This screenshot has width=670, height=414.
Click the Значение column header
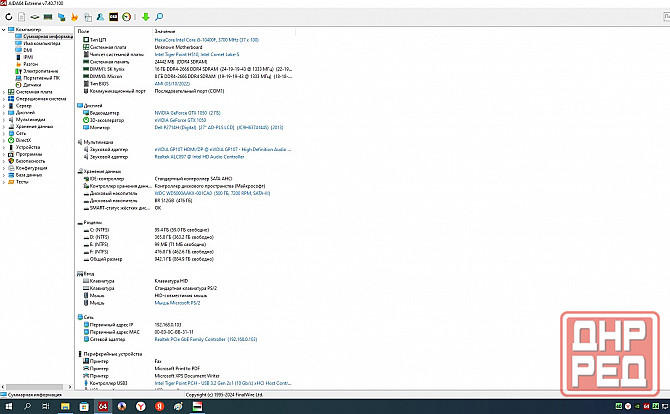164,31
